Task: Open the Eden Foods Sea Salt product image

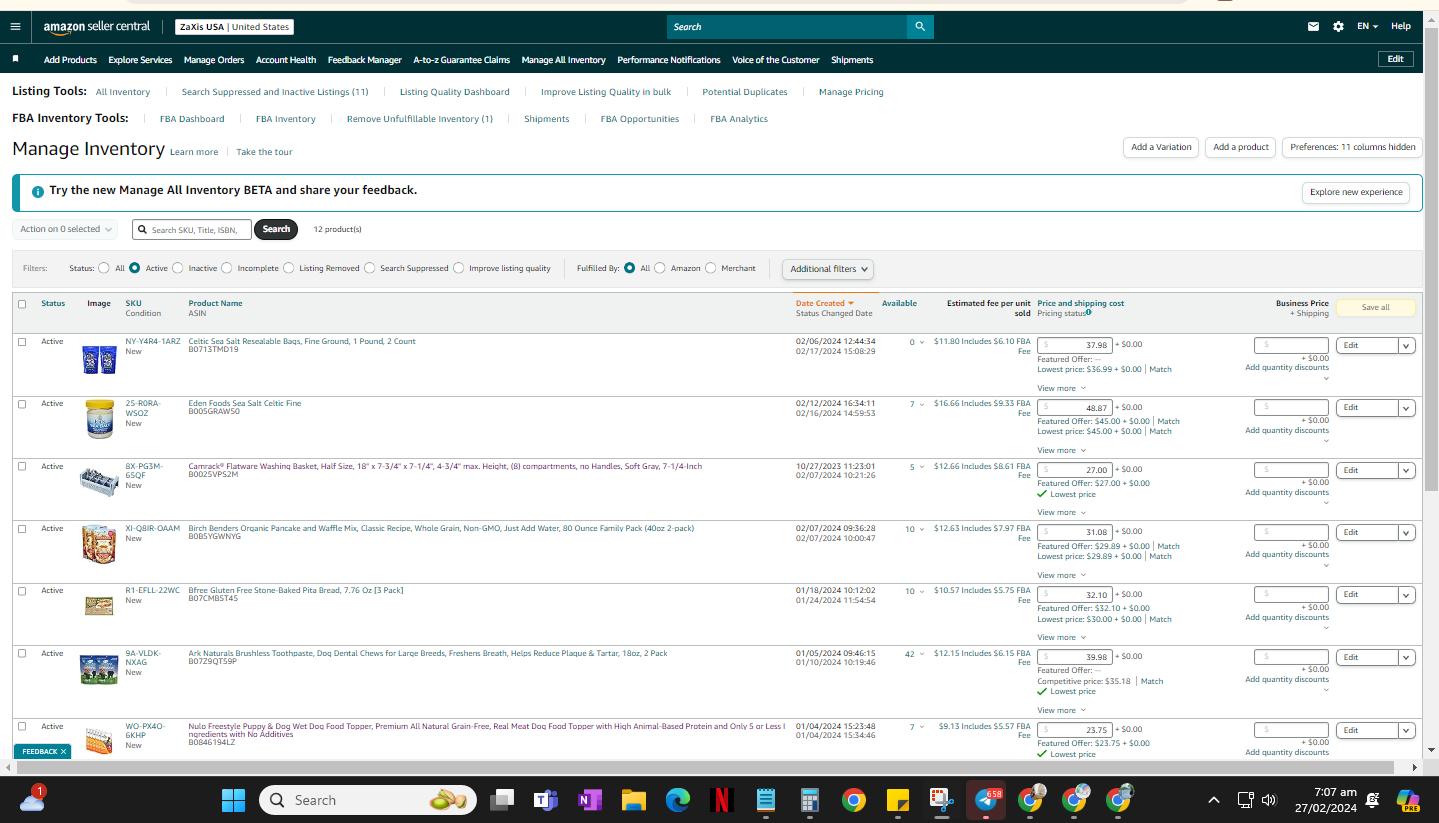Action: pyautogui.click(x=99, y=419)
